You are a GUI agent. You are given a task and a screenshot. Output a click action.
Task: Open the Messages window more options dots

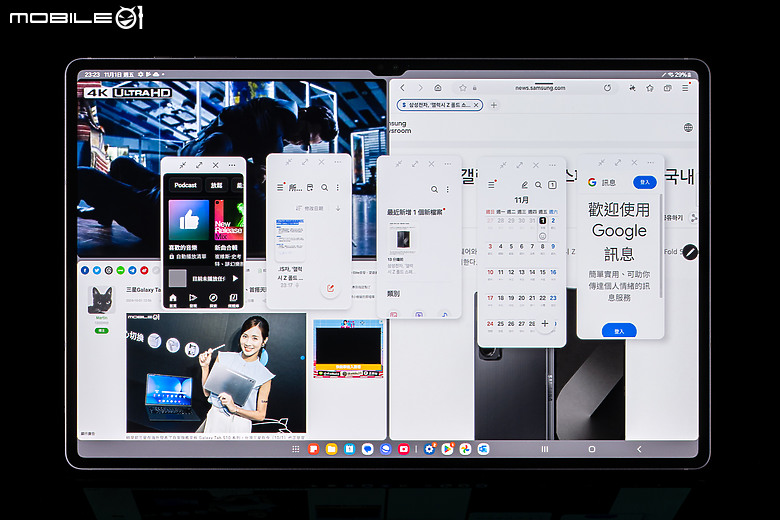click(651, 163)
